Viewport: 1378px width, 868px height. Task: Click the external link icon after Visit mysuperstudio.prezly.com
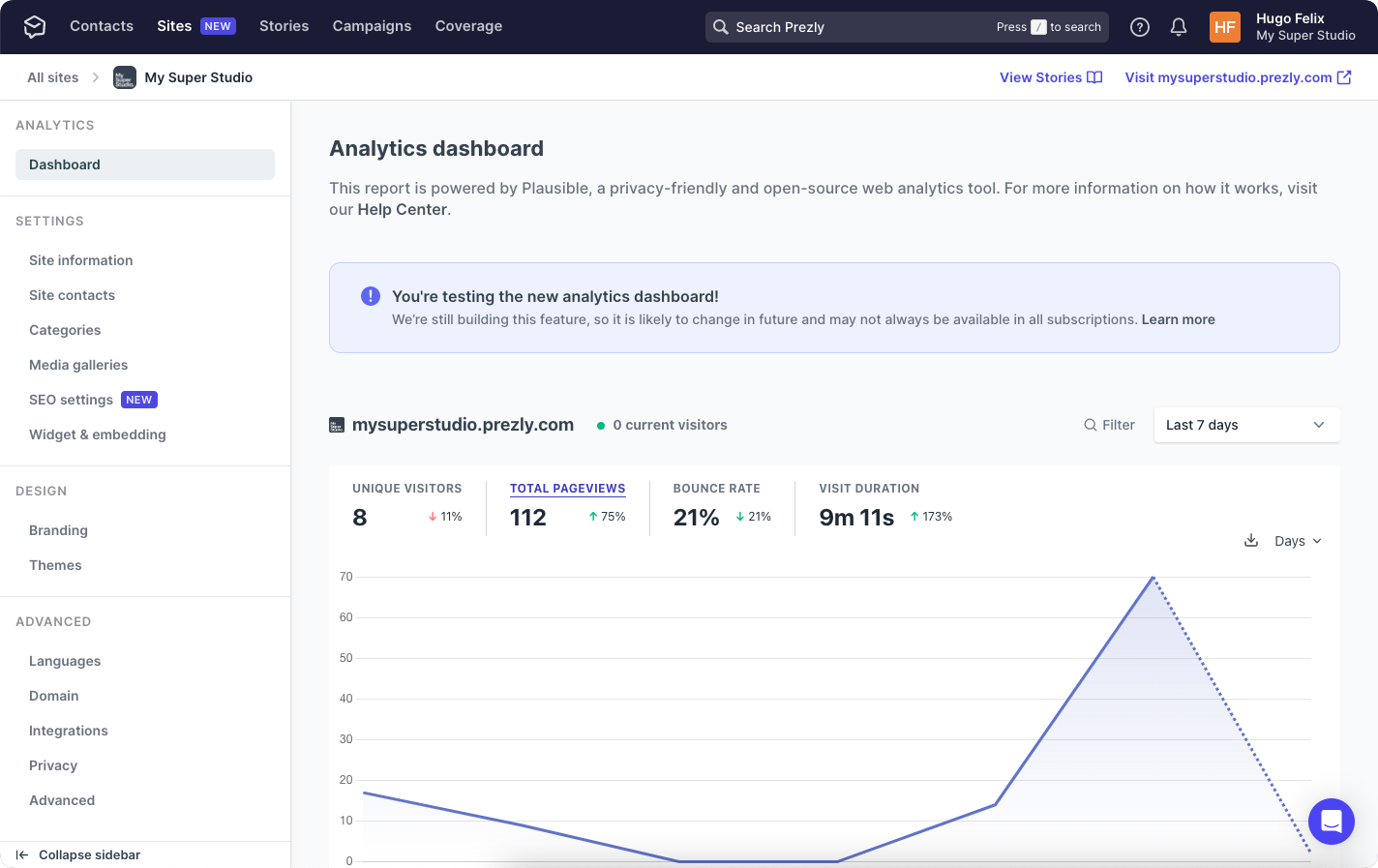pyautogui.click(x=1344, y=77)
